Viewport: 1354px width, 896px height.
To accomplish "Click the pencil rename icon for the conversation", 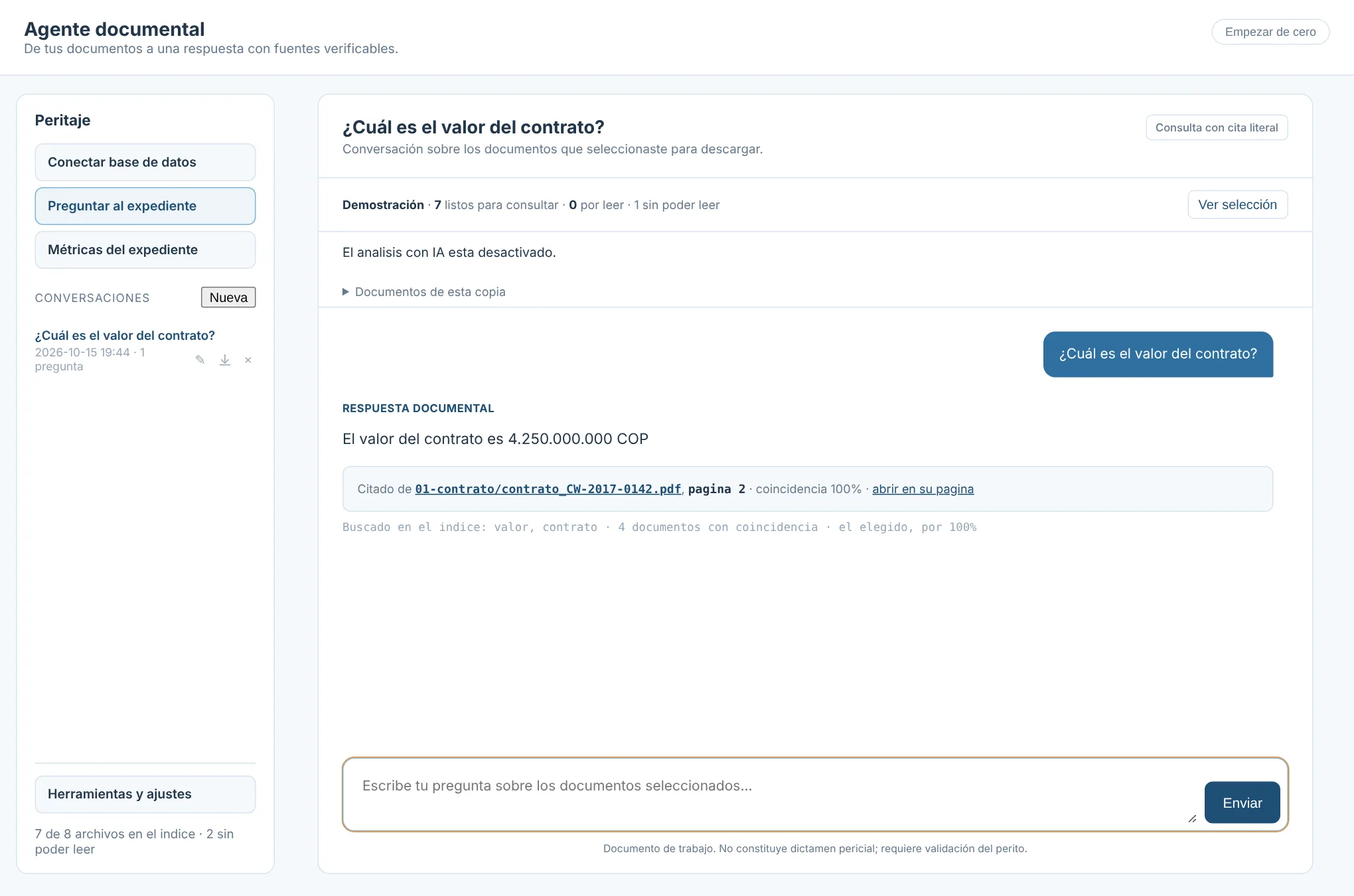I will [200, 360].
